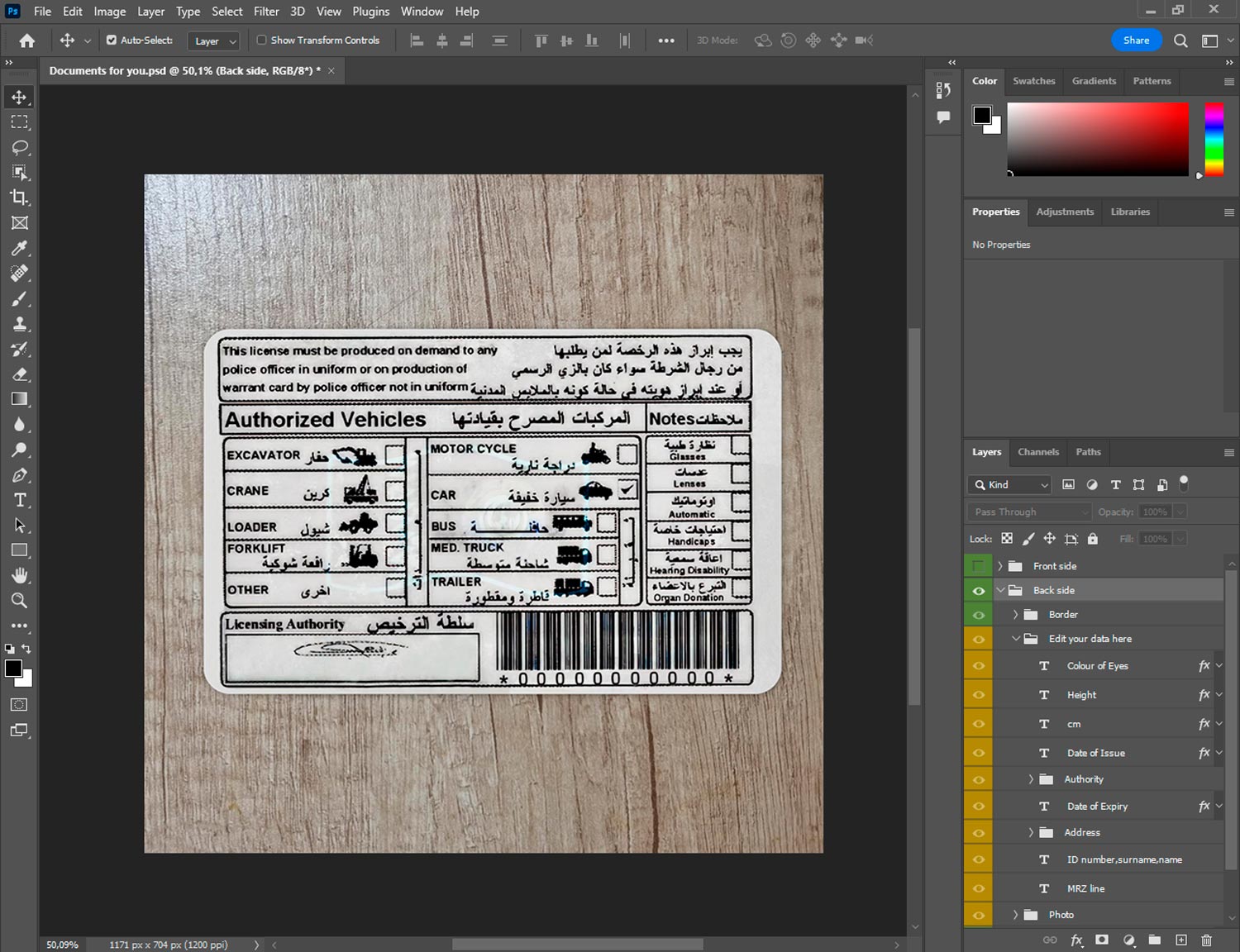Image resolution: width=1240 pixels, height=952 pixels.
Task: Switch to the Channels tab
Action: 1037,452
